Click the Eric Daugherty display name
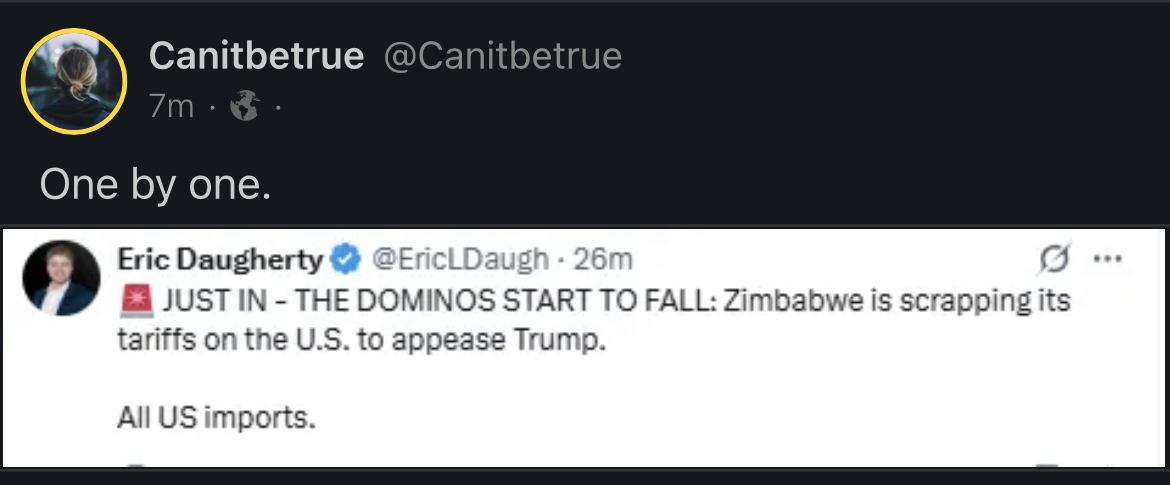The width and height of the screenshot is (1170, 485). click(220, 260)
